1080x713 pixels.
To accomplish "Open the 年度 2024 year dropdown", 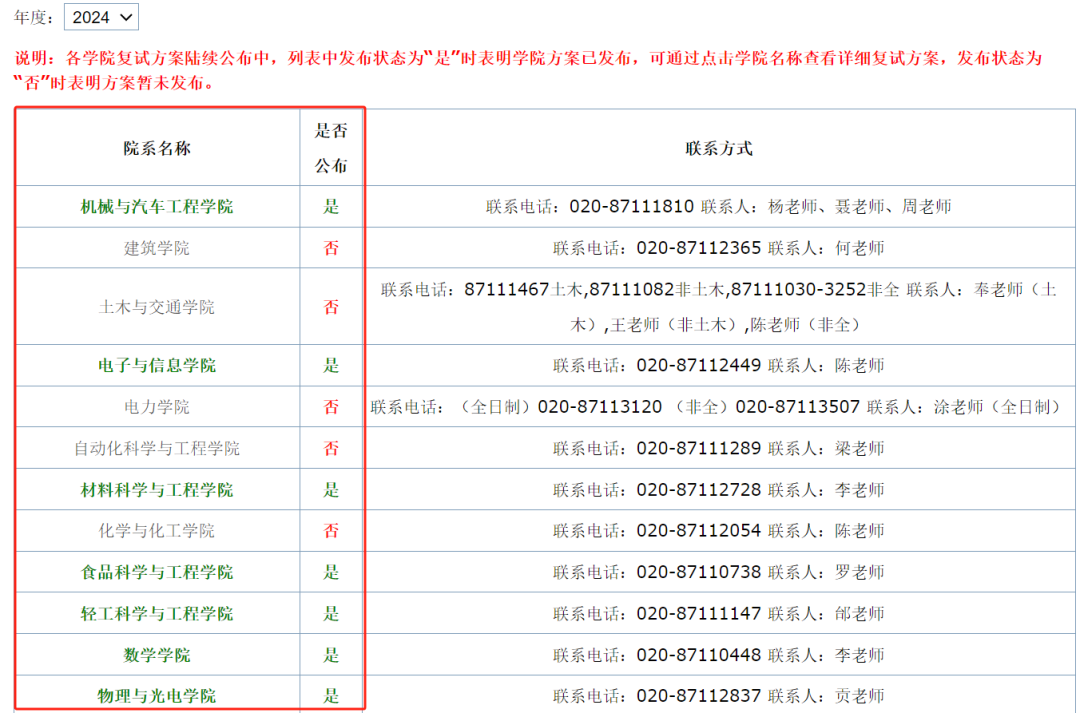I will point(101,17).
